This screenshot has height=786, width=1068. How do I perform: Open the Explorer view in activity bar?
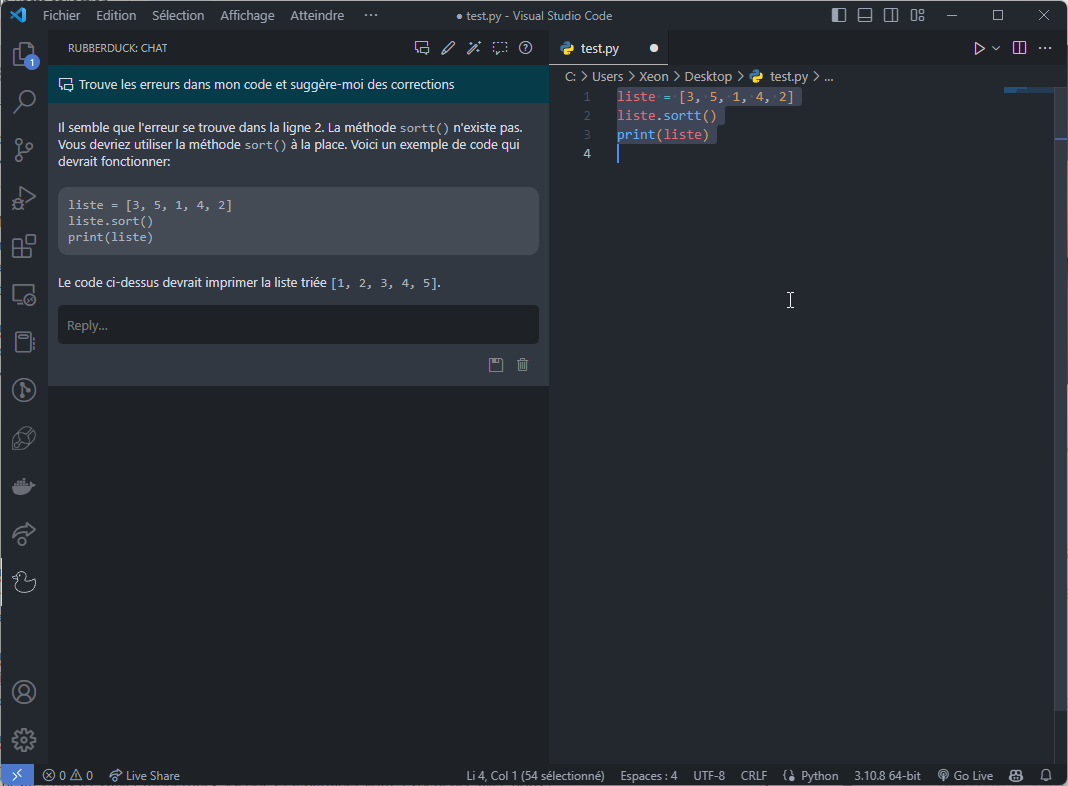[25, 54]
